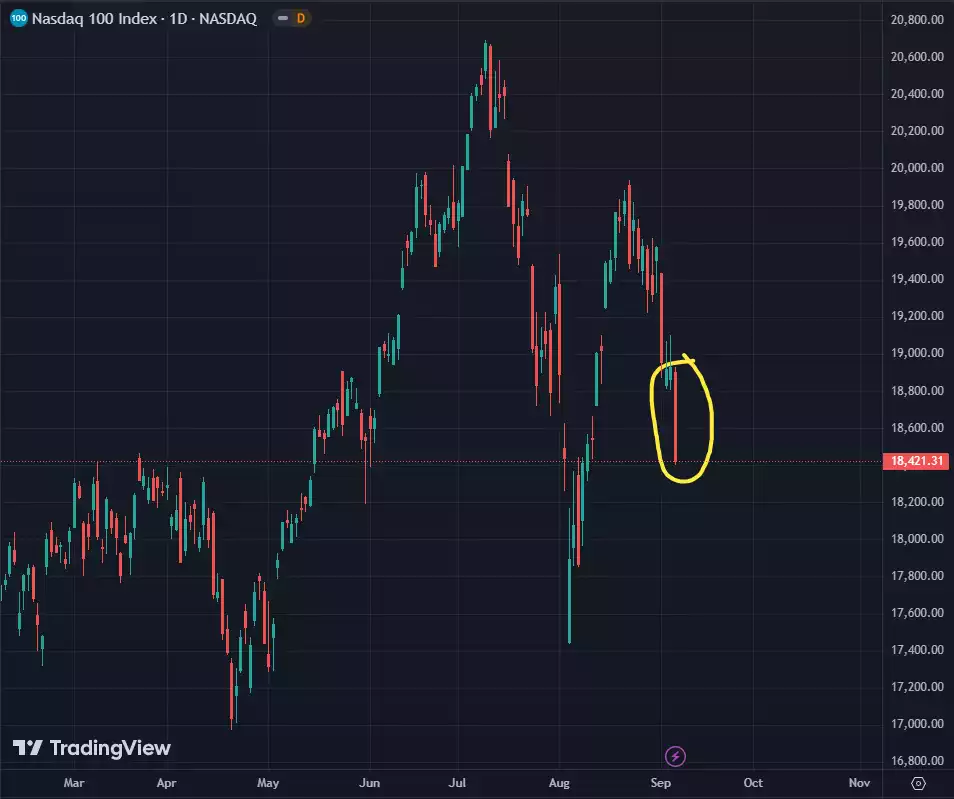Click the Nov label on the time axis

click(x=858, y=783)
